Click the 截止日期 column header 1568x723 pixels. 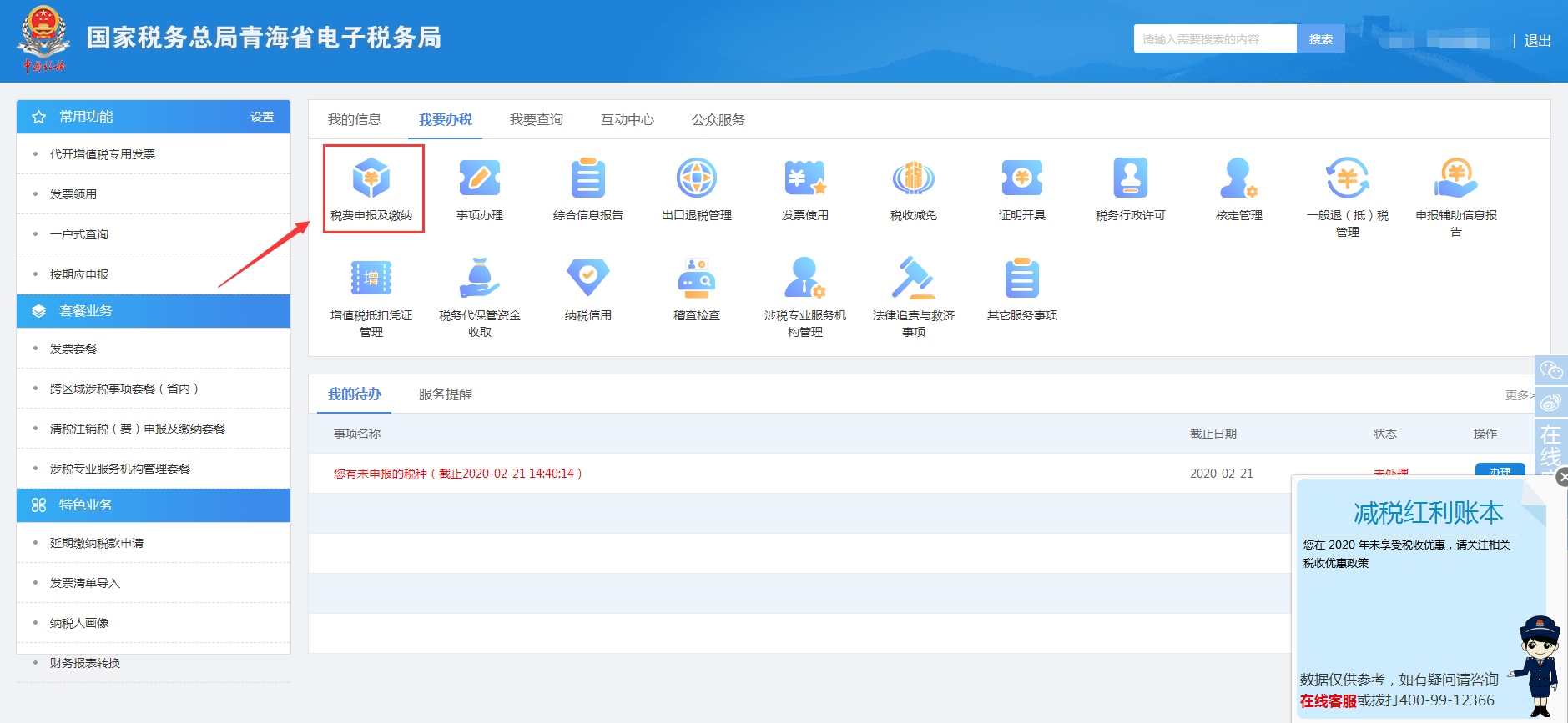1213,434
